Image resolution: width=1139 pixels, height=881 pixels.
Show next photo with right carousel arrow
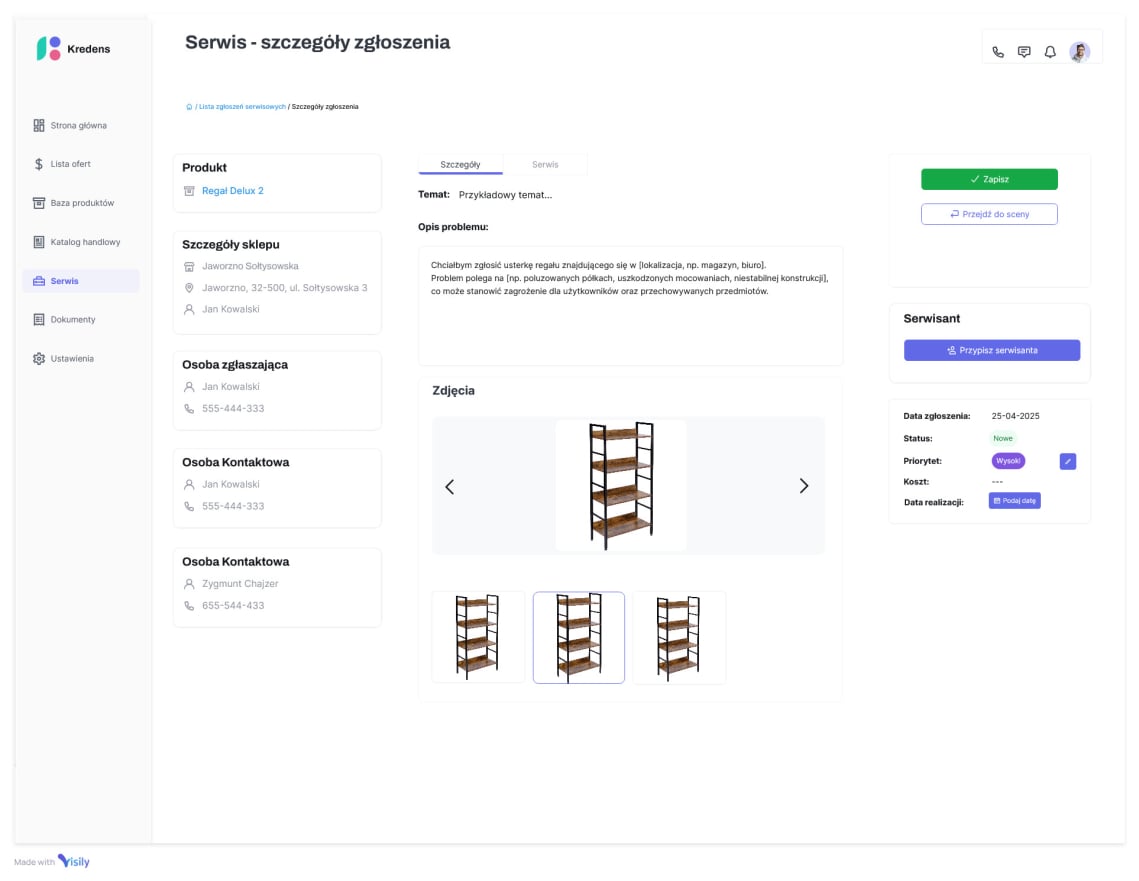click(x=804, y=486)
